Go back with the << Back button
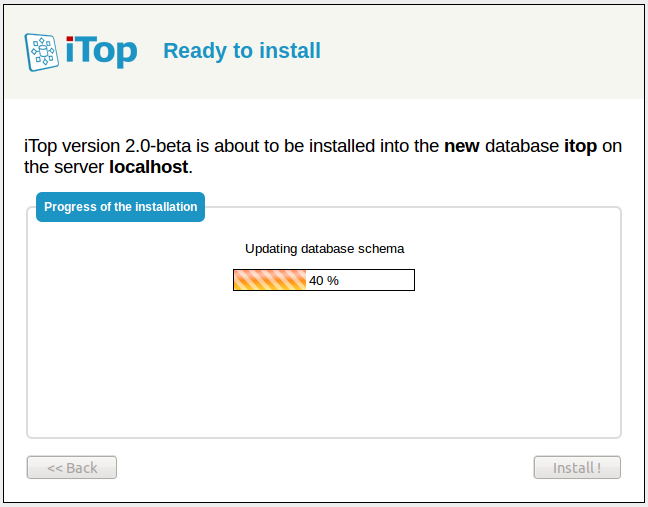 pyautogui.click(x=72, y=467)
